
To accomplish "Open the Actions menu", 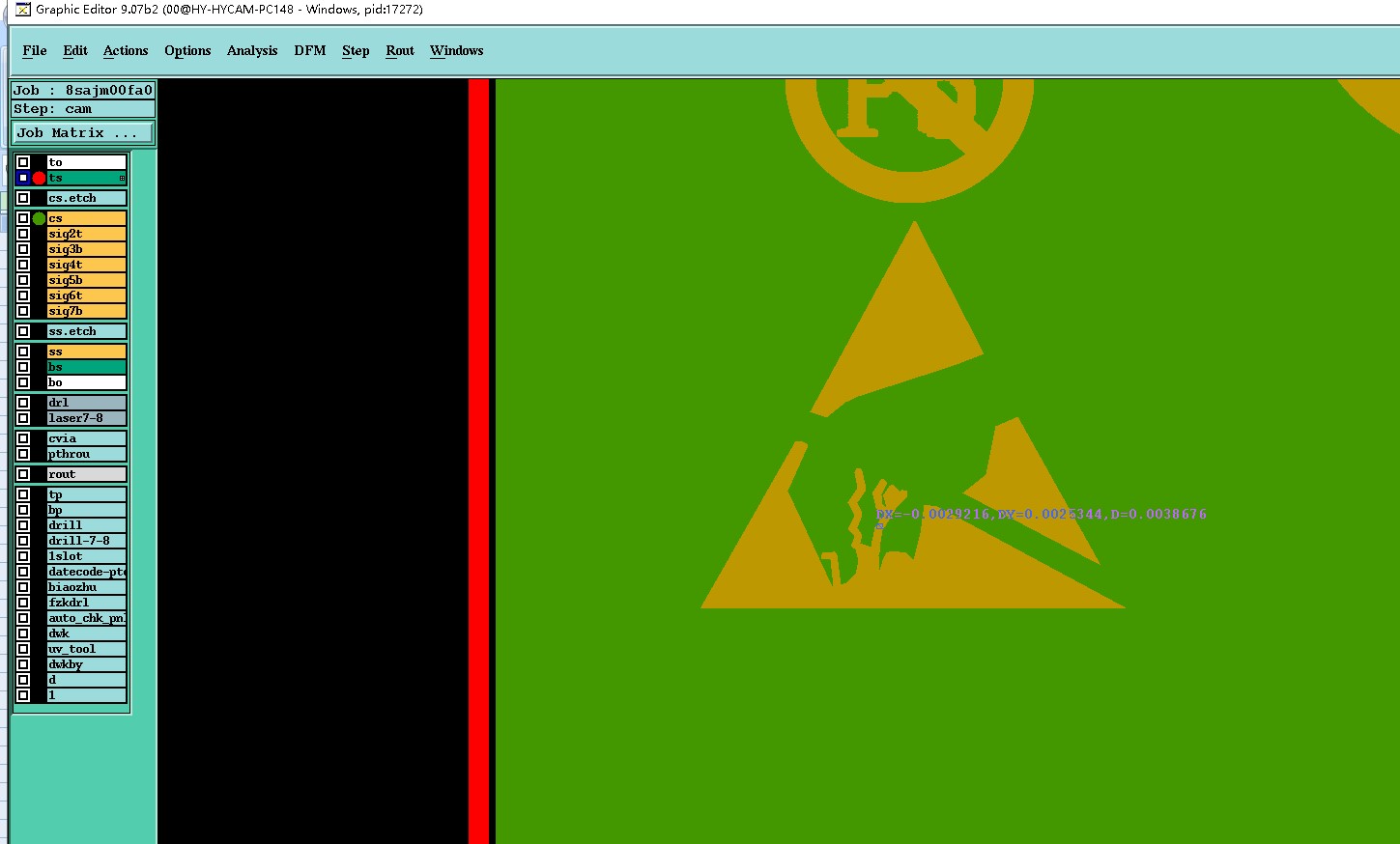I will point(126,51).
